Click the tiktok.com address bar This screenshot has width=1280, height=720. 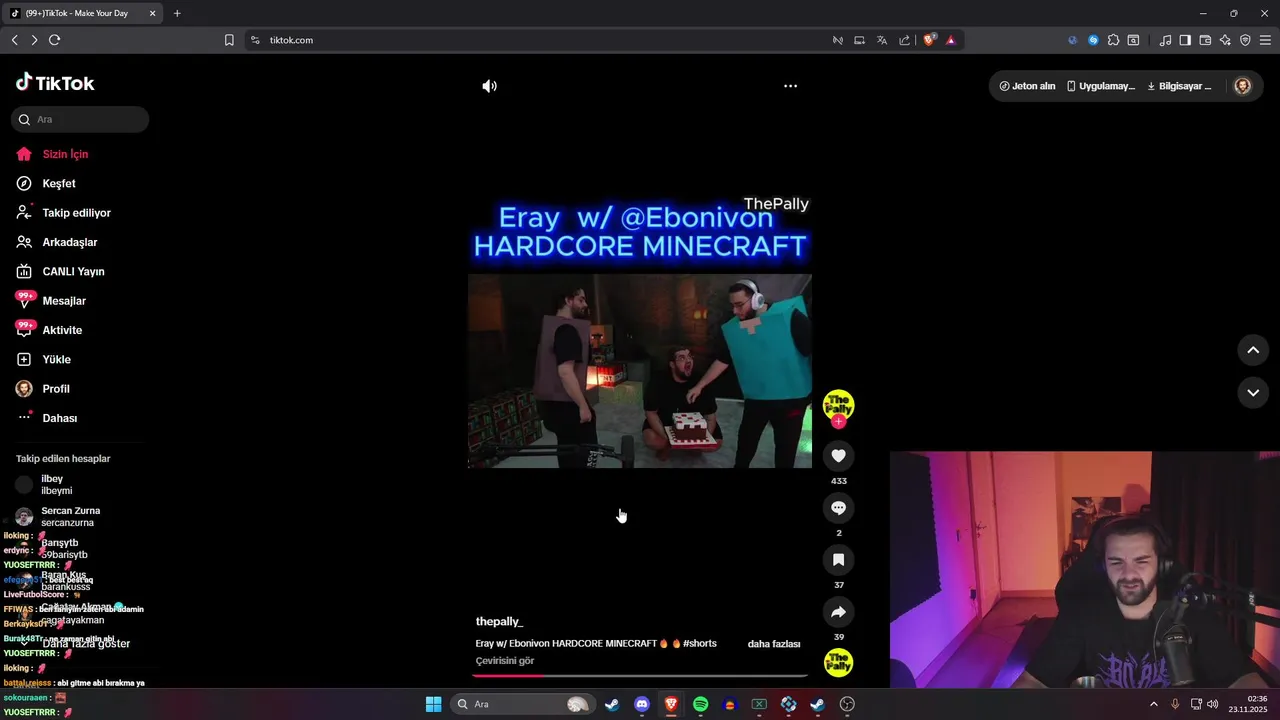(540, 40)
